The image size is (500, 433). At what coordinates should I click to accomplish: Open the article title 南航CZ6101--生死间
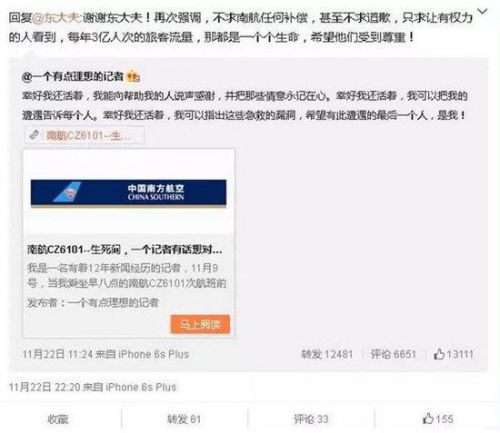pyautogui.click(x=125, y=249)
